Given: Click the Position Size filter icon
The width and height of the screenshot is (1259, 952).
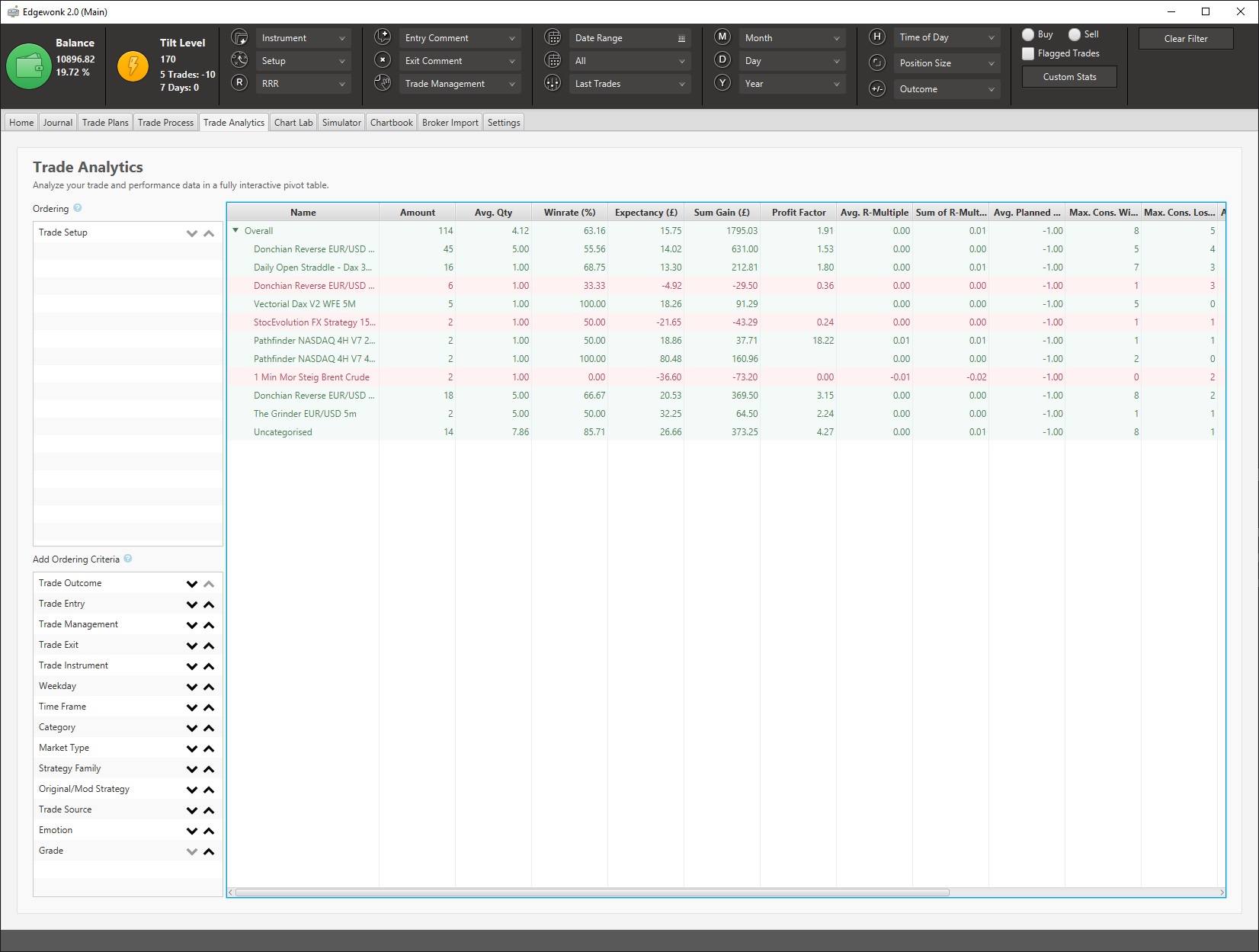Looking at the screenshot, I should [x=877, y=63].
